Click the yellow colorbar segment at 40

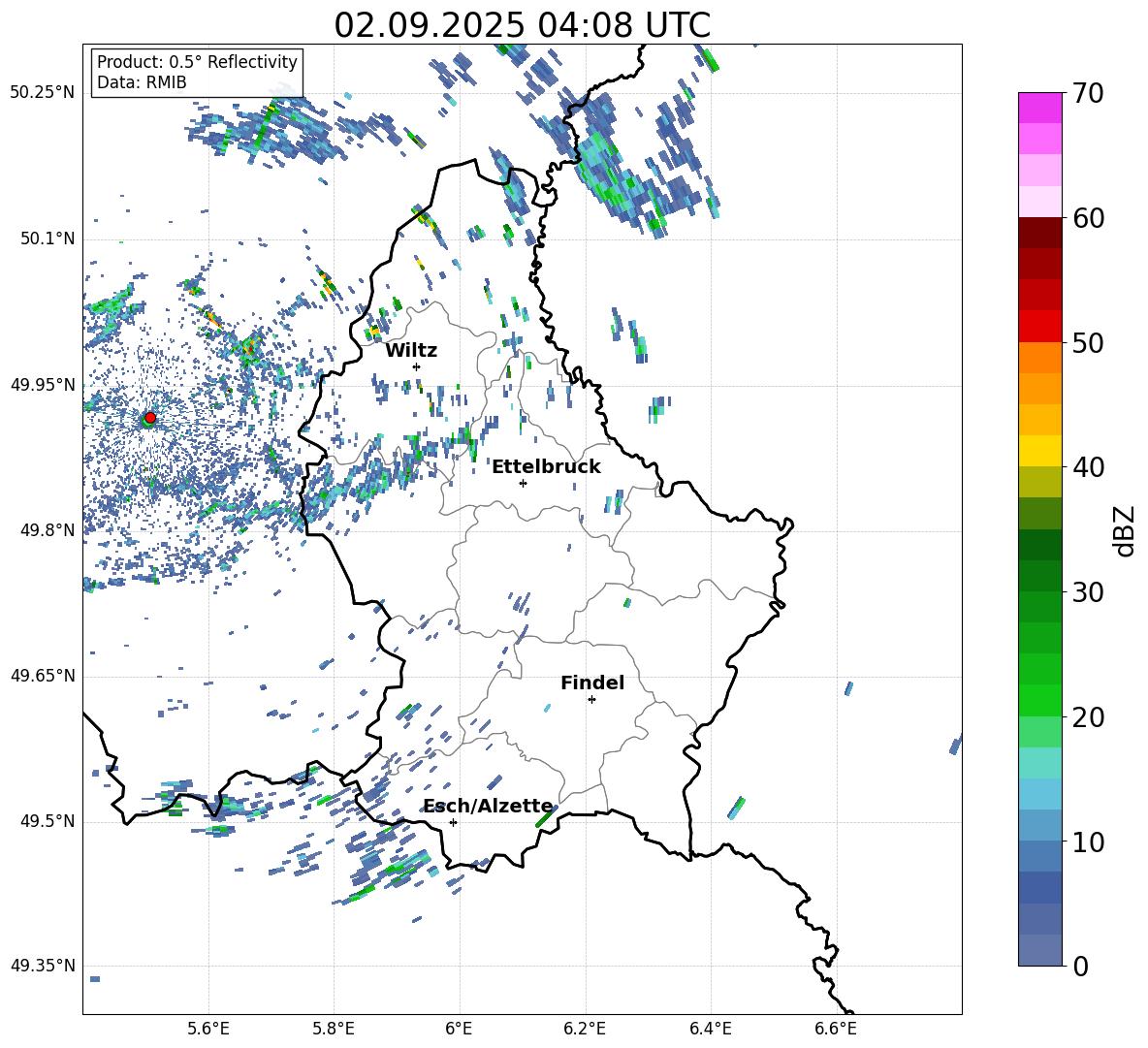point(1039,451)
